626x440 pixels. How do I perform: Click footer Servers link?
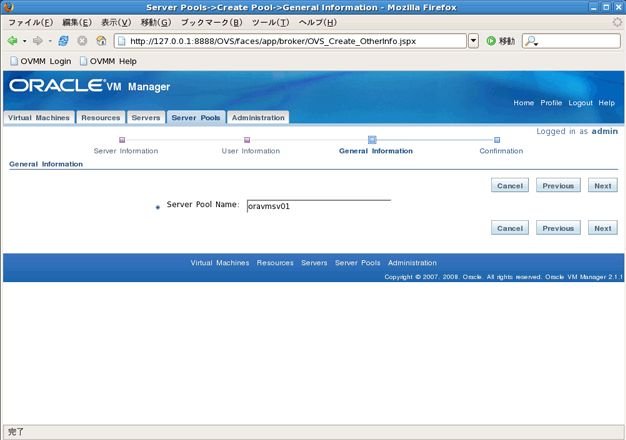pos(314,263)
